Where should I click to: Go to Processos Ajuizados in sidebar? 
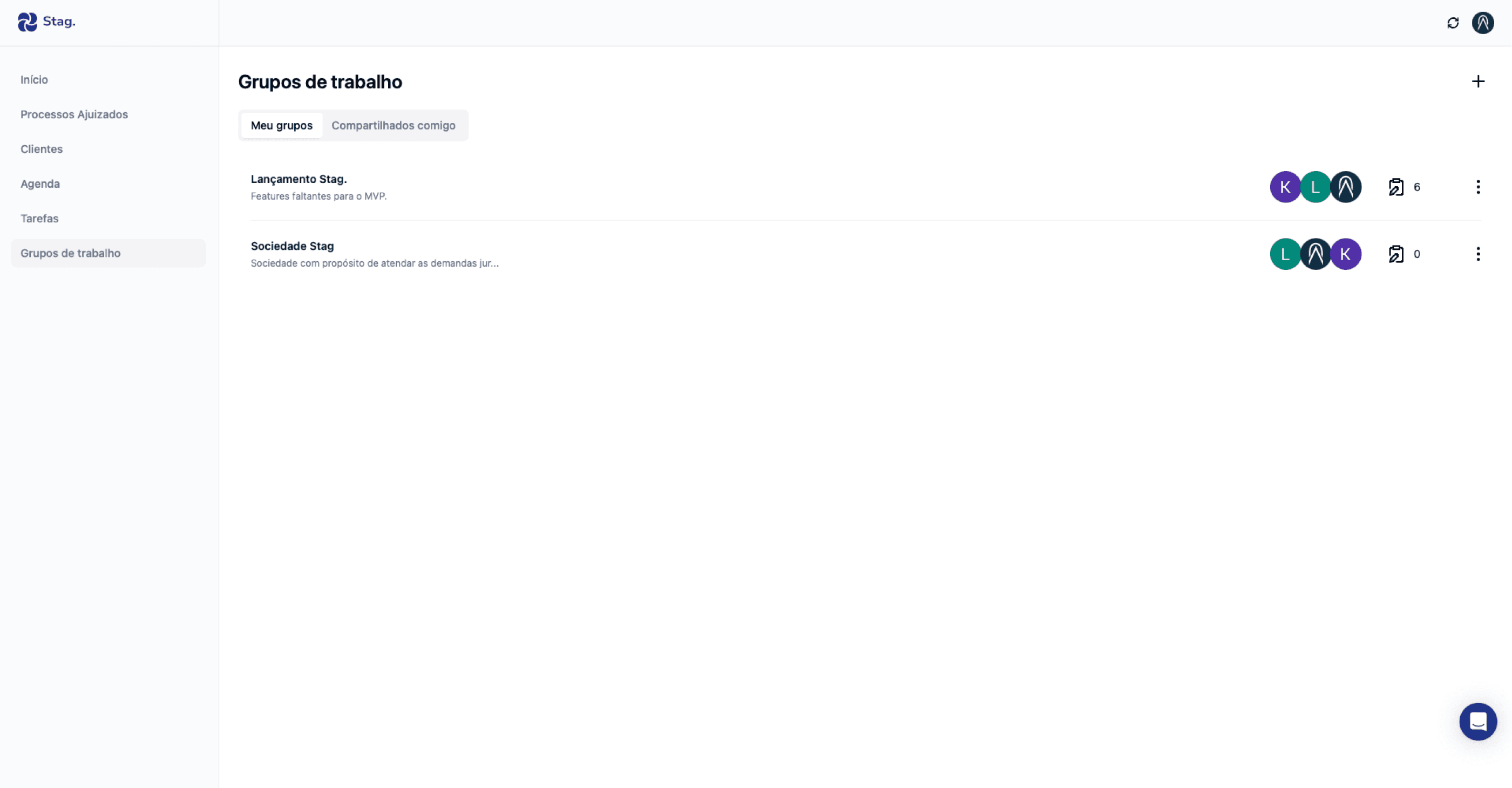click(74, 114)
